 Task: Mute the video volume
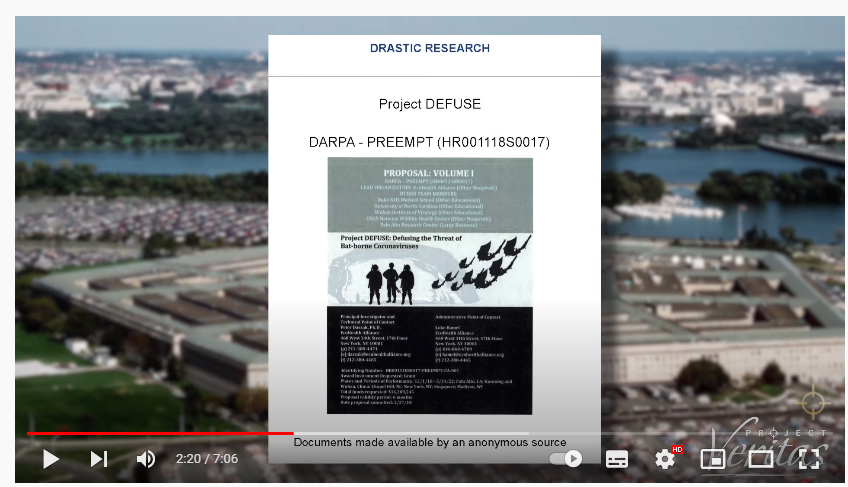tap(145, 459)
